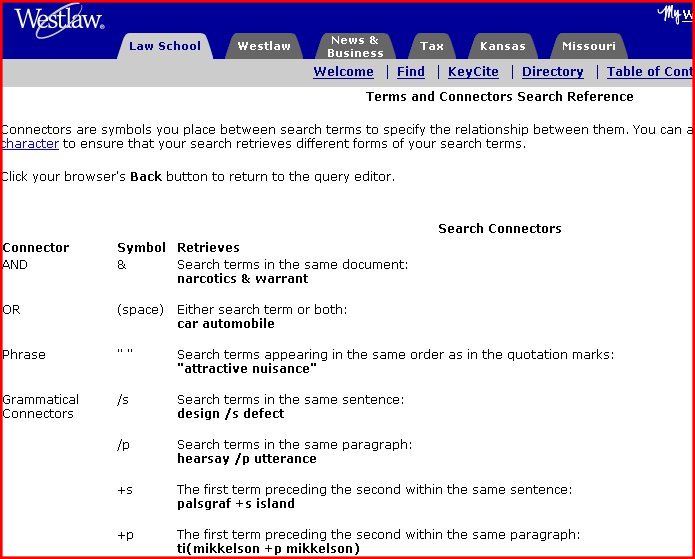695x559 pixels.
Task: Click the '/p' symbol cell
Action: coord(123,445)
